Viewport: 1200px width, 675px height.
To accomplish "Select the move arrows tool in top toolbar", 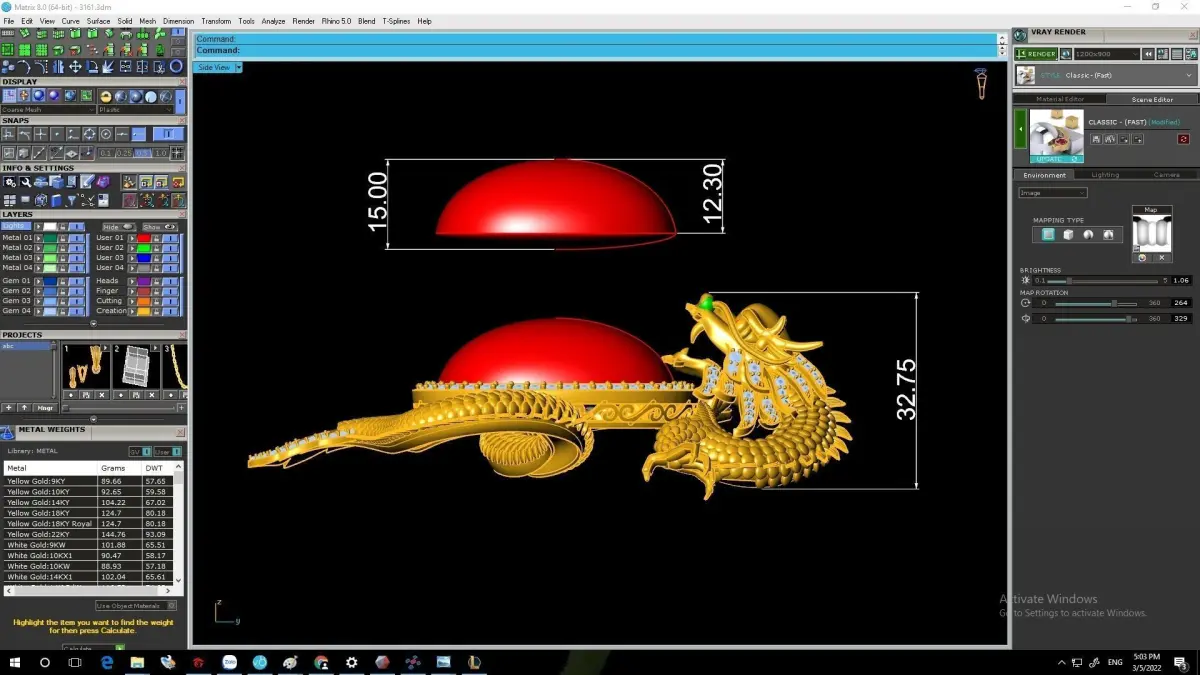I will click(75, 67).
